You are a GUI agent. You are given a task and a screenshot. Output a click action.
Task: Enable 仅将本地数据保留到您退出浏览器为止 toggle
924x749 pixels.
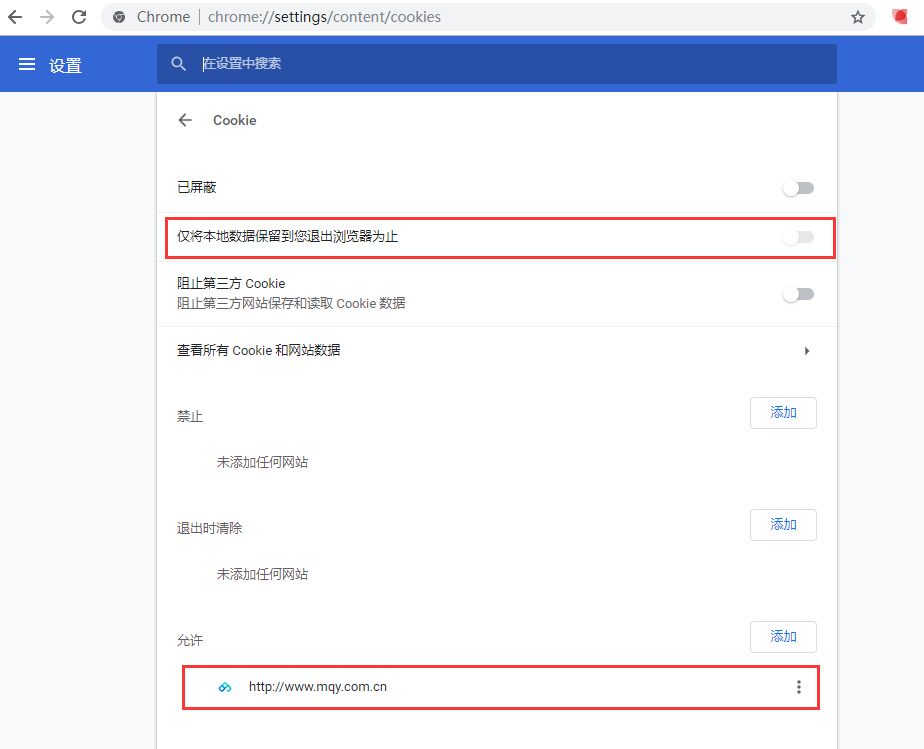click(798, 237)
